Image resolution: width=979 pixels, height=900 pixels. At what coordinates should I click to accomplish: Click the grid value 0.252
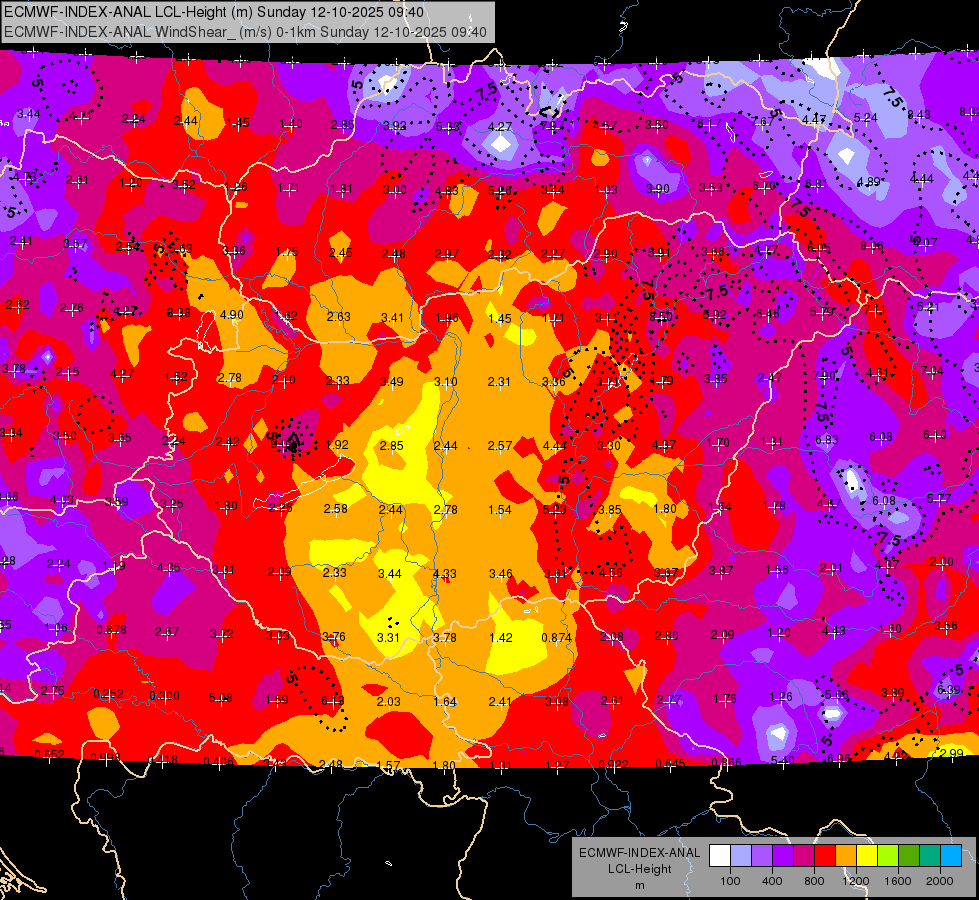point(109,694)
